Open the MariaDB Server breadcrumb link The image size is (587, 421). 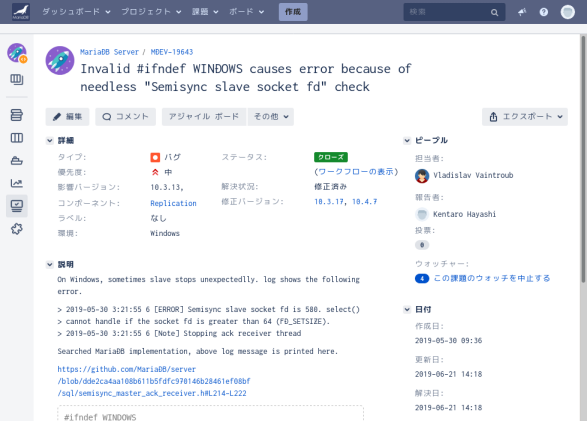[109, 52]
